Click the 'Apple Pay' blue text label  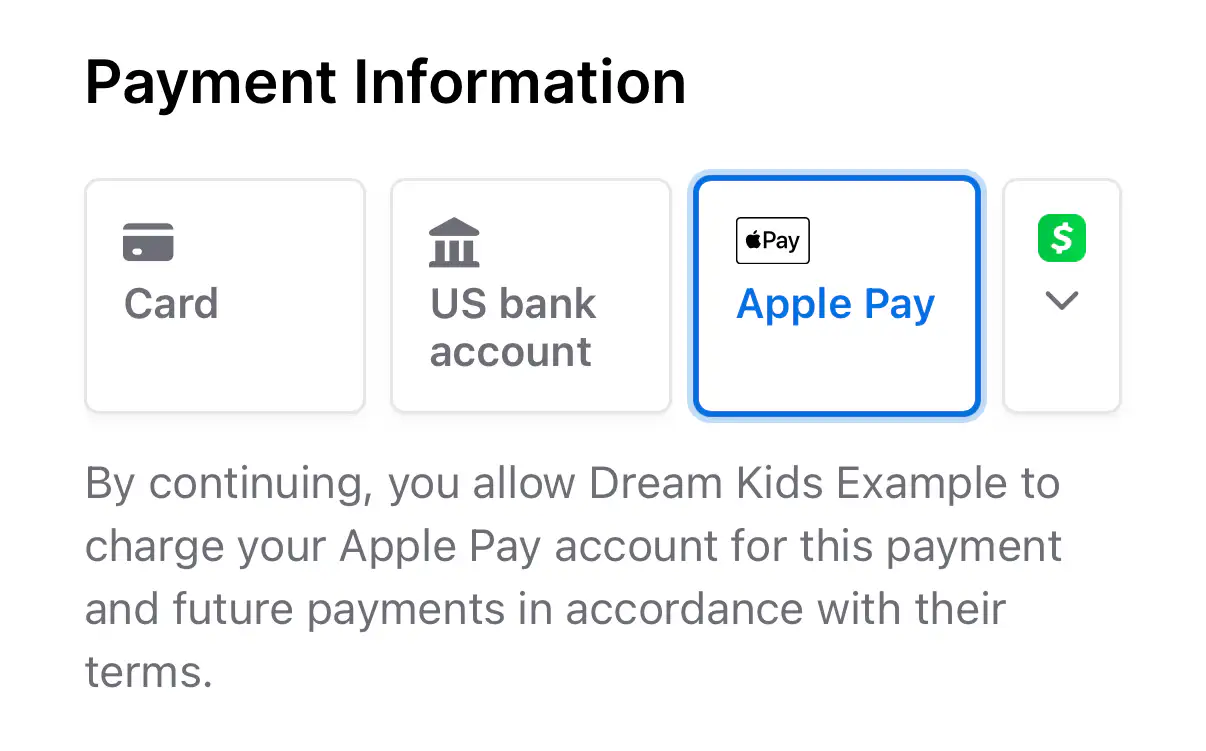pyautogui.click(x=835, y=304)
